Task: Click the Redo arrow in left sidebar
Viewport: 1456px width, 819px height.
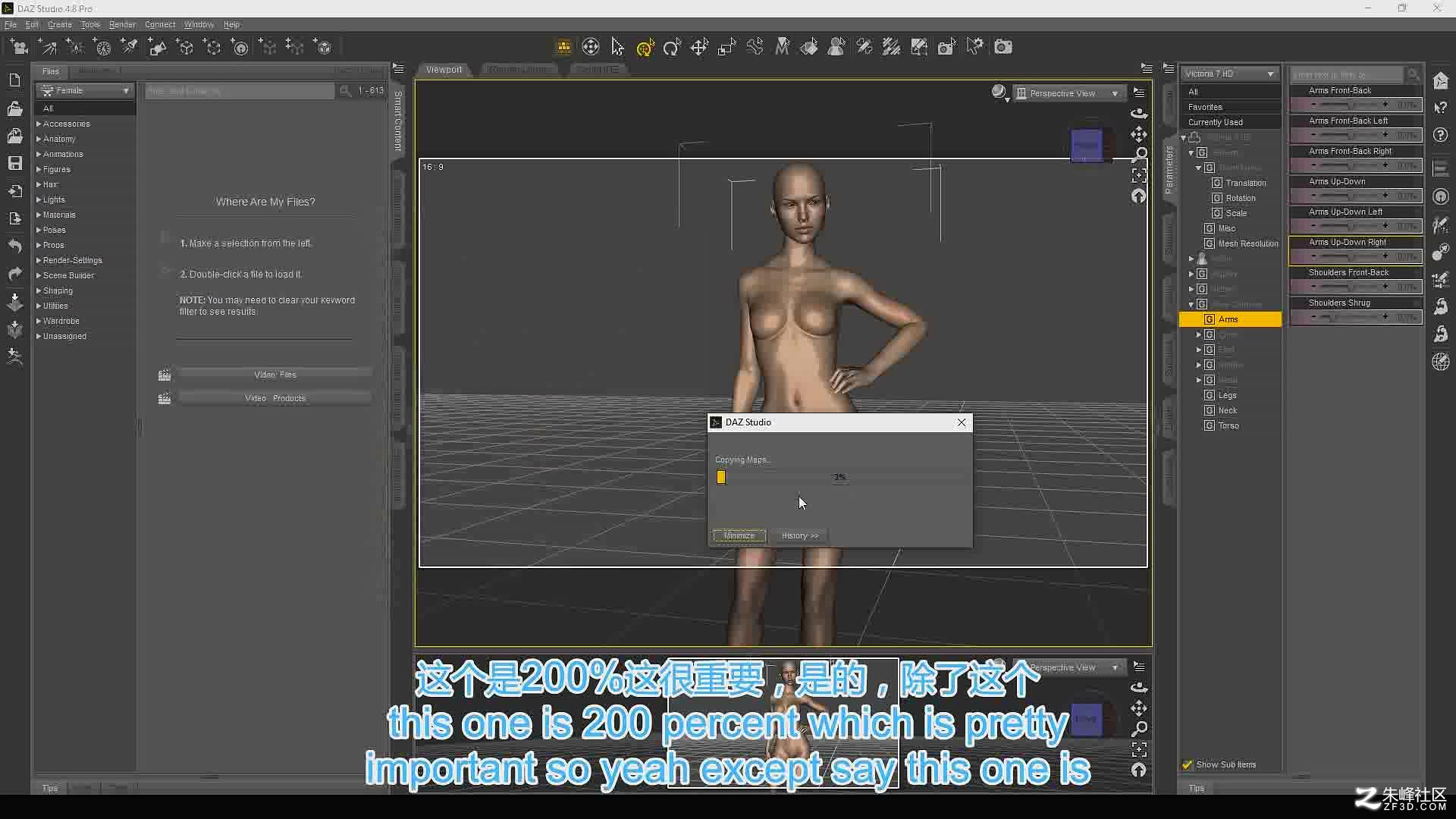Action: pyautogui.click(x=14, y=274)
